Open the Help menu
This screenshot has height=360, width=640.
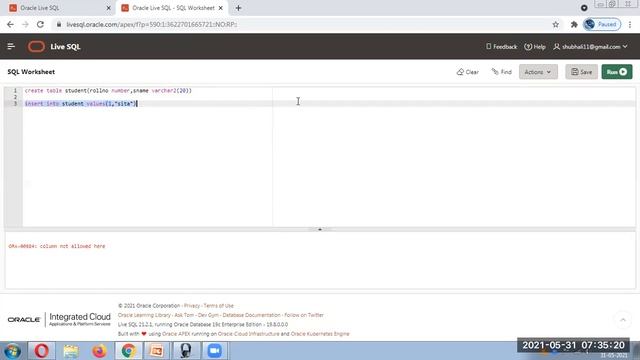535,47
